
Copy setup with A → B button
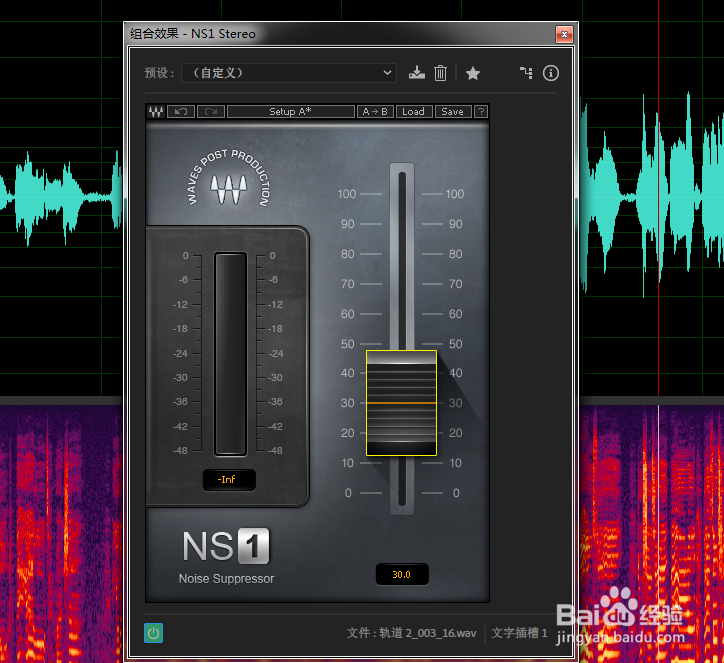click(x=375, y=112)
